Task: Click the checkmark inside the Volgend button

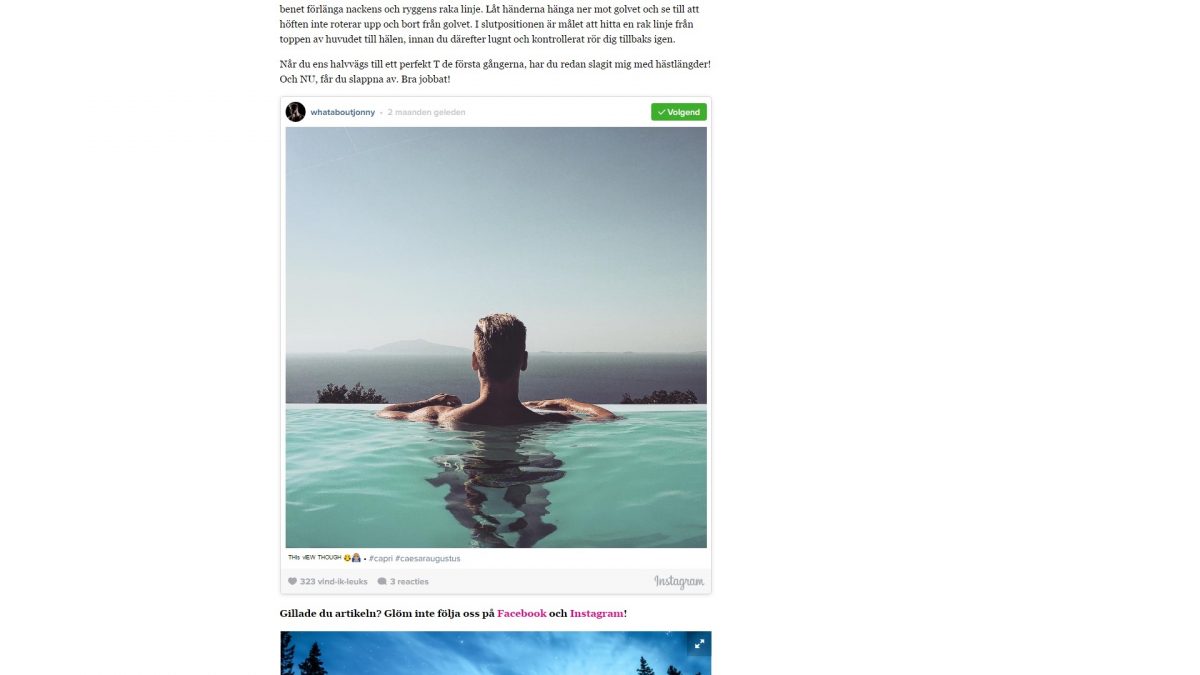Action: click(661, 112)
